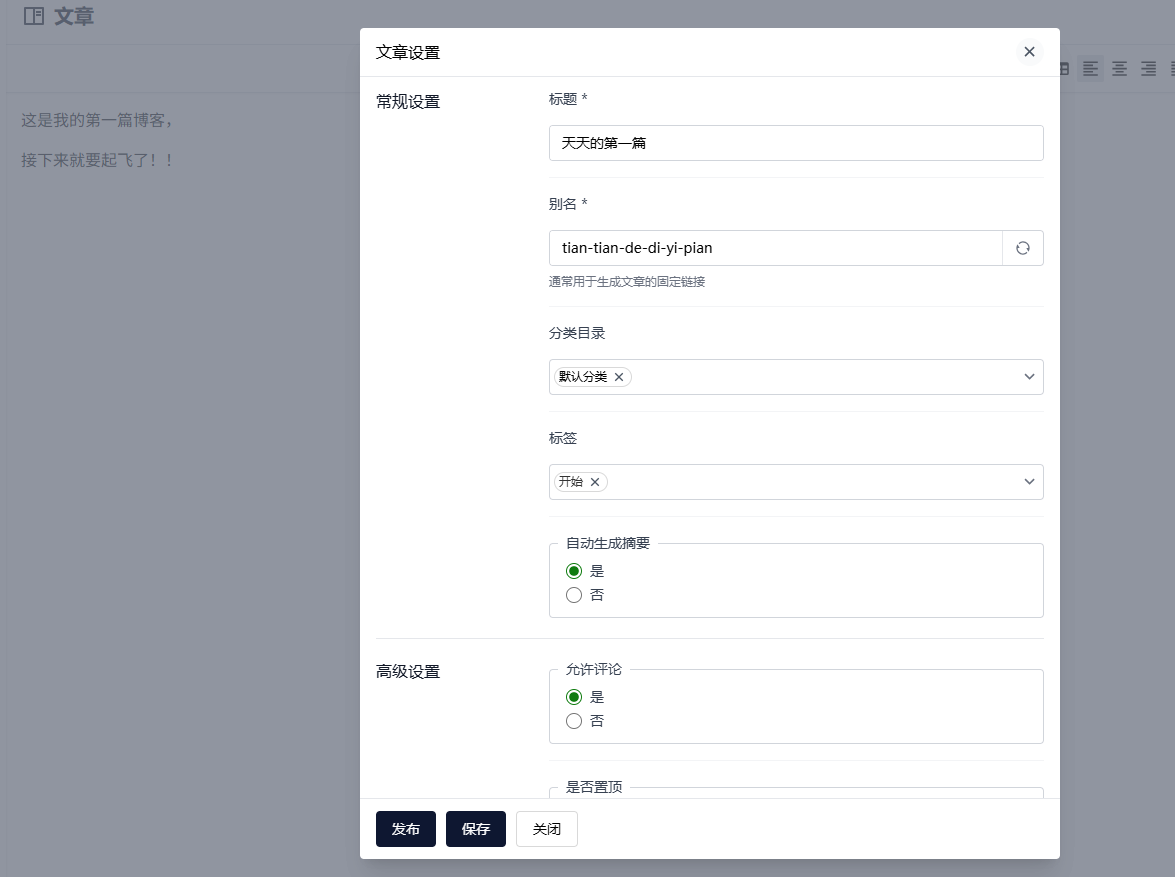Click hint text 通常用于生成文章的固定链接

626,282
